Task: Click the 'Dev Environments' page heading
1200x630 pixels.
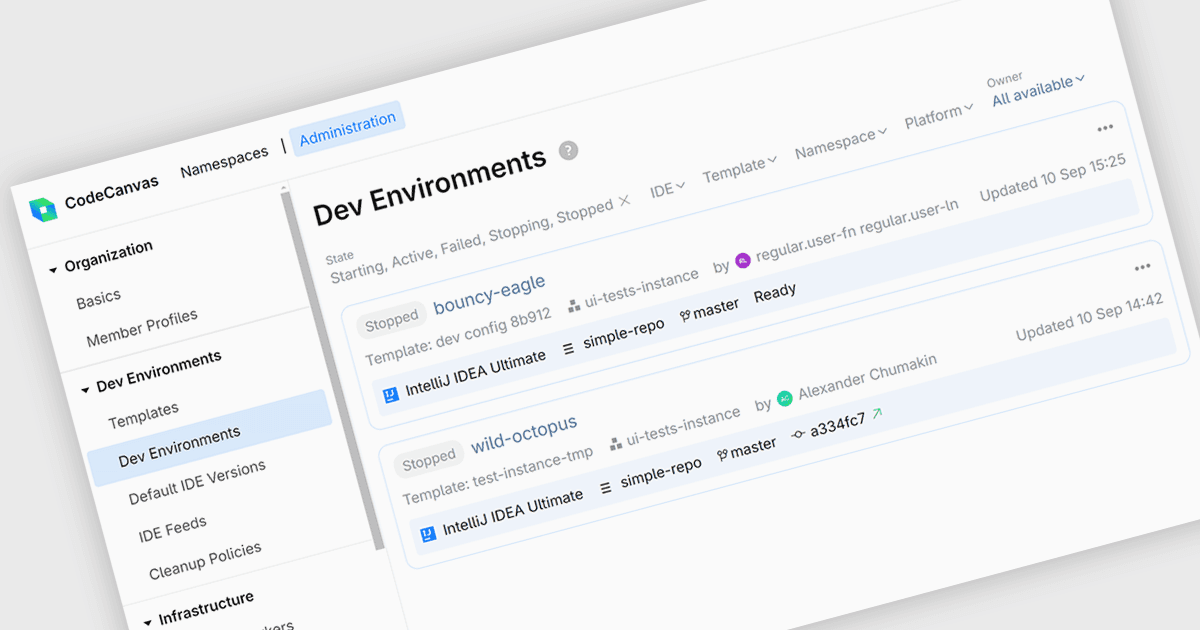Action: tap(430, 187)
